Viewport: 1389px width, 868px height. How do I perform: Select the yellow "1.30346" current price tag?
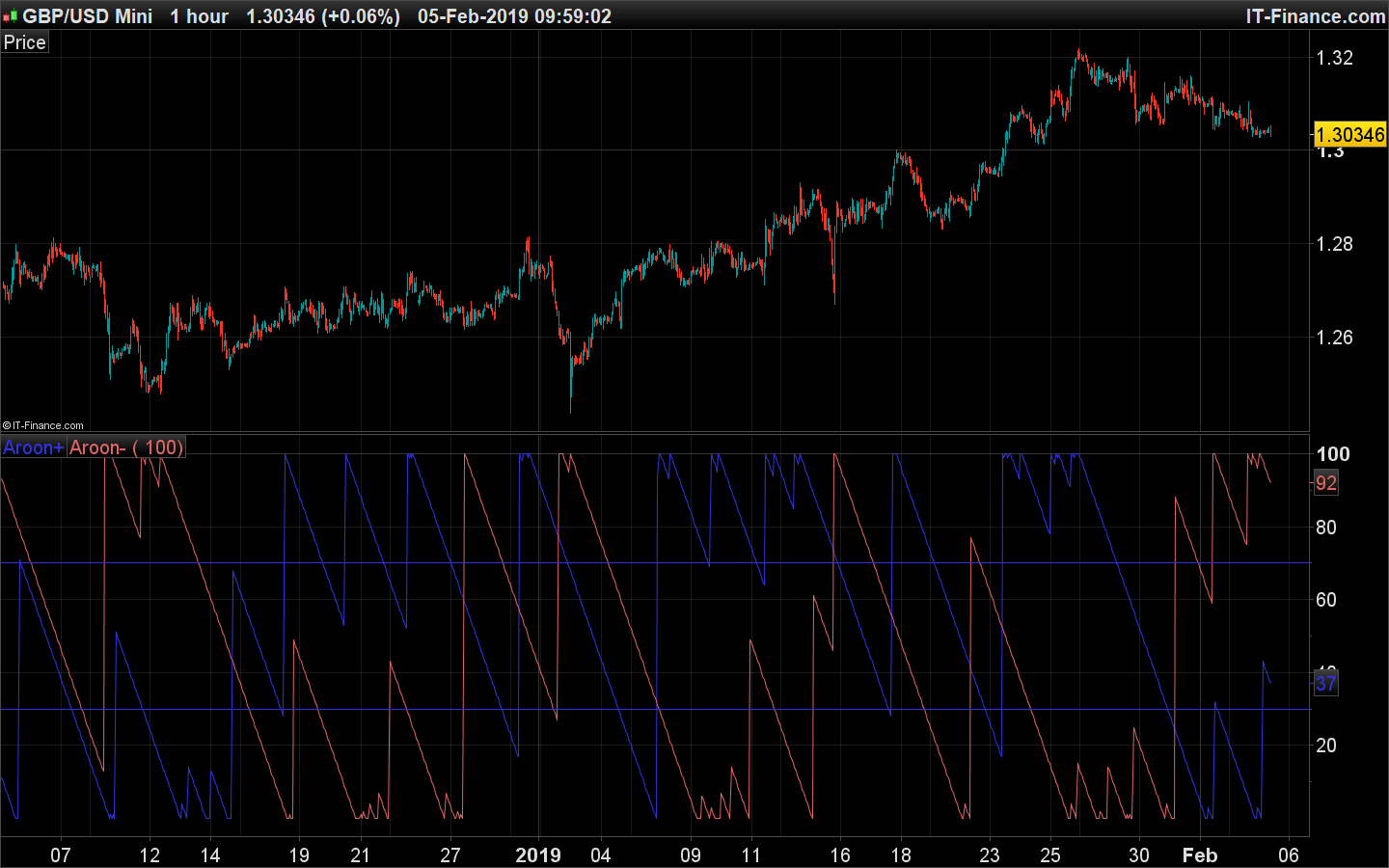pyautogui.click(x=1350, y=135)
